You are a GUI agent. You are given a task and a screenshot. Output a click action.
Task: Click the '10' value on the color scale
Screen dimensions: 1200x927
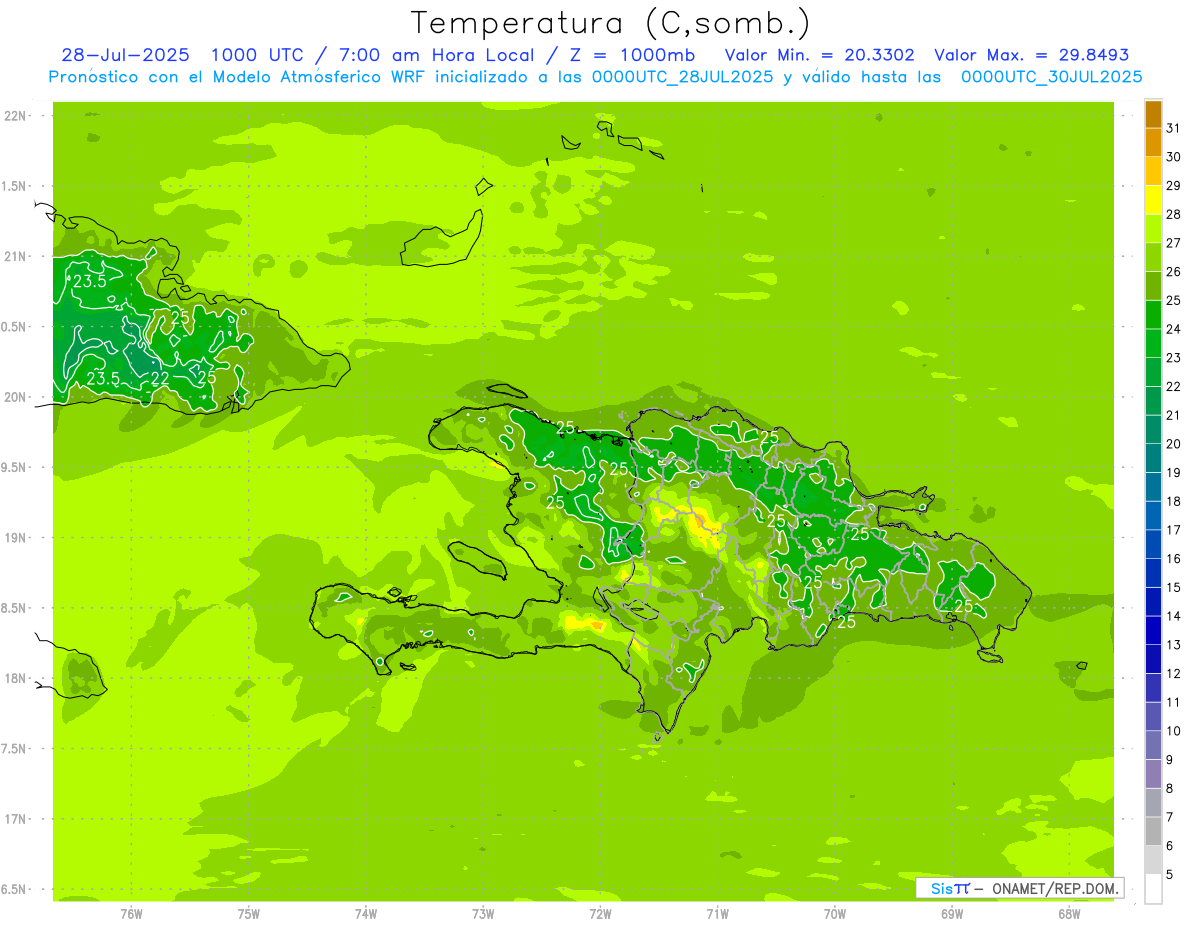click(x=1173, y=731)
